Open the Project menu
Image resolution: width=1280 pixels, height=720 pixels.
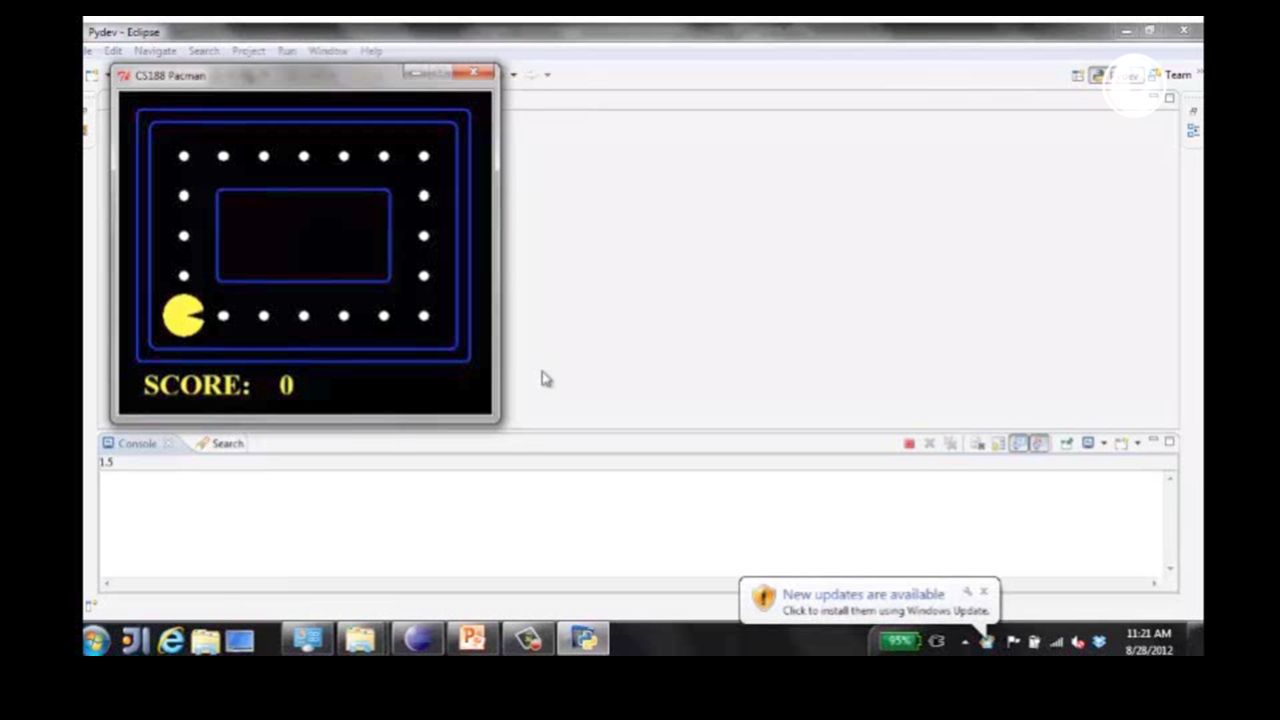249,51
